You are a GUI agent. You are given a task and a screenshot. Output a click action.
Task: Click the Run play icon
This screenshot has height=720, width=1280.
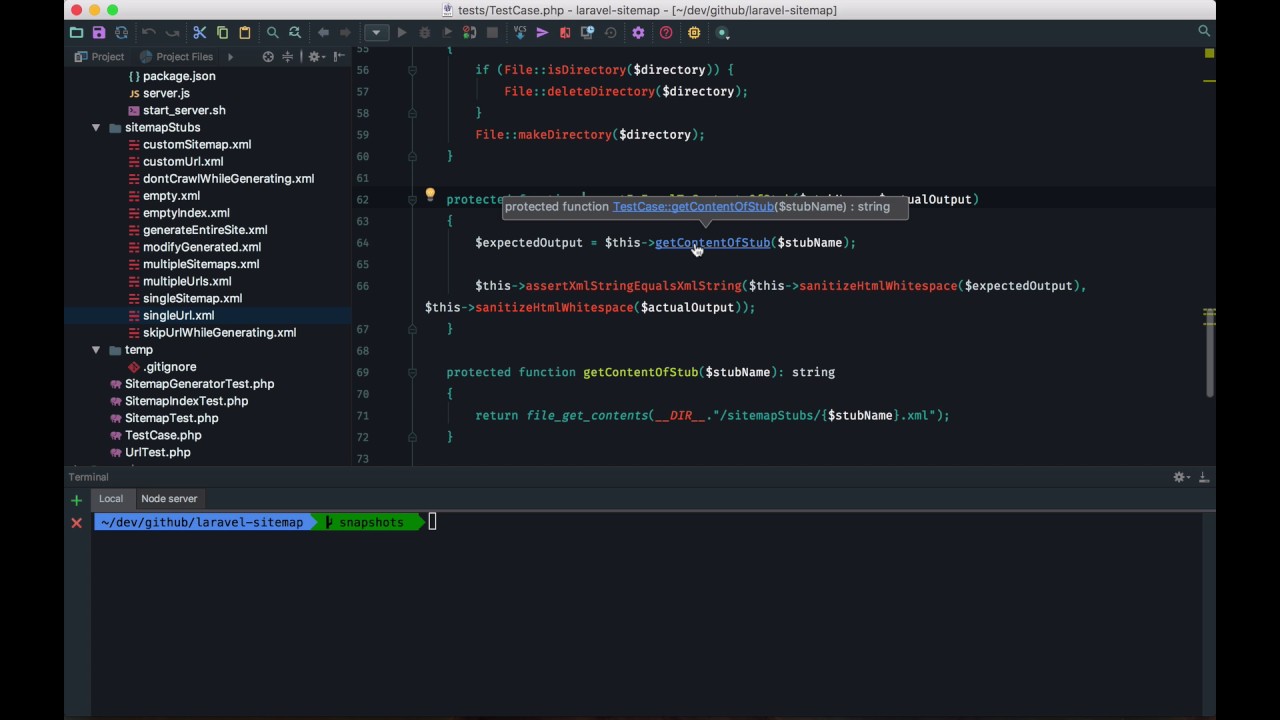[402, 32]
